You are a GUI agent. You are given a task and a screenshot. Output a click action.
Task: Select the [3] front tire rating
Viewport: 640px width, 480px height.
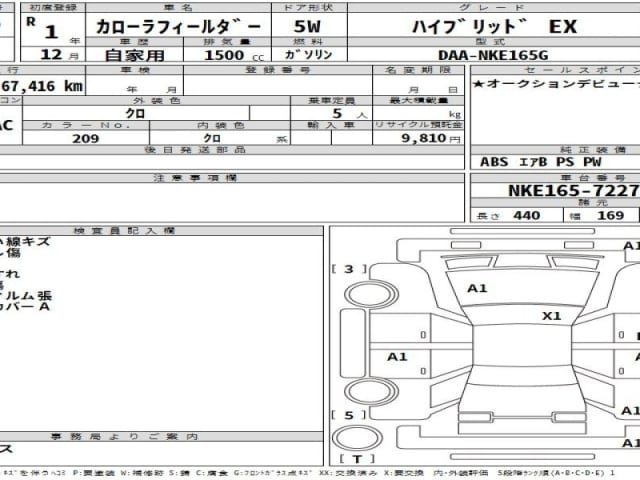349,269
